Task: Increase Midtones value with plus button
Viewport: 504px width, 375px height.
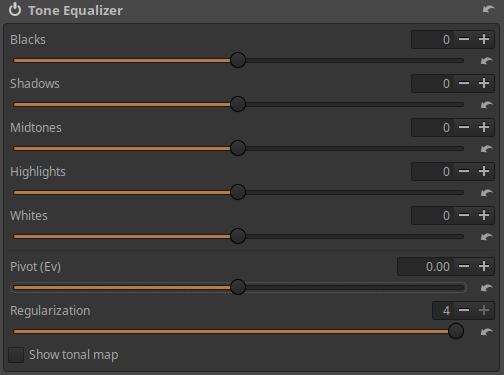Action: [x=484, y=127]
